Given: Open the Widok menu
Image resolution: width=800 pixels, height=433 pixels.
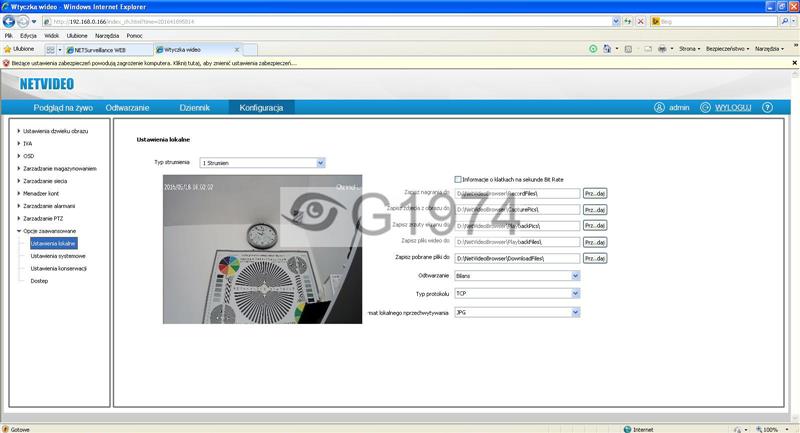Looking at the screenshot, I should click(52, 36).
